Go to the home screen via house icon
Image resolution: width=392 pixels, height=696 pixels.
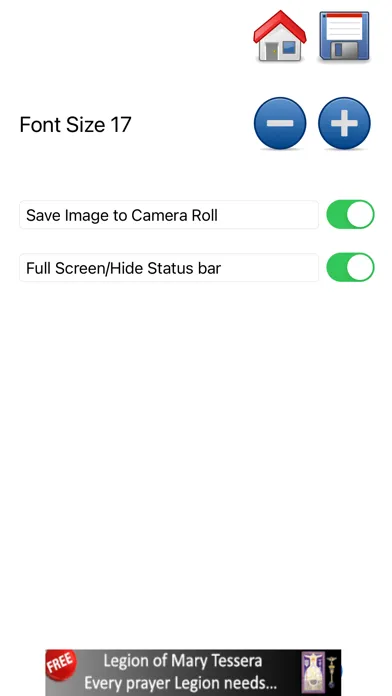coord(280,36)
